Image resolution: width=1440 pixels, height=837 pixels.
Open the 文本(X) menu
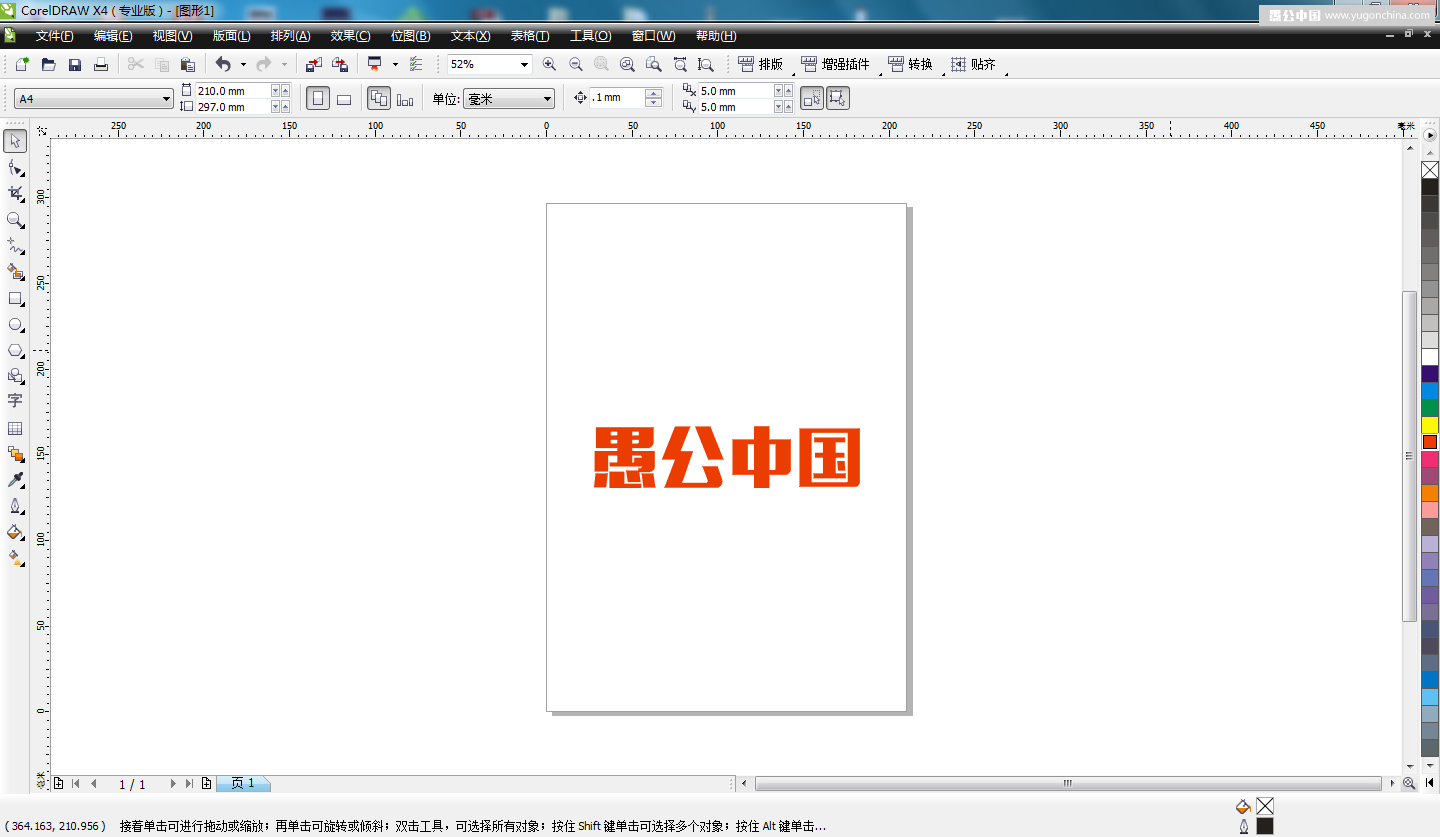pyautogui.click(x=470, y=36)
